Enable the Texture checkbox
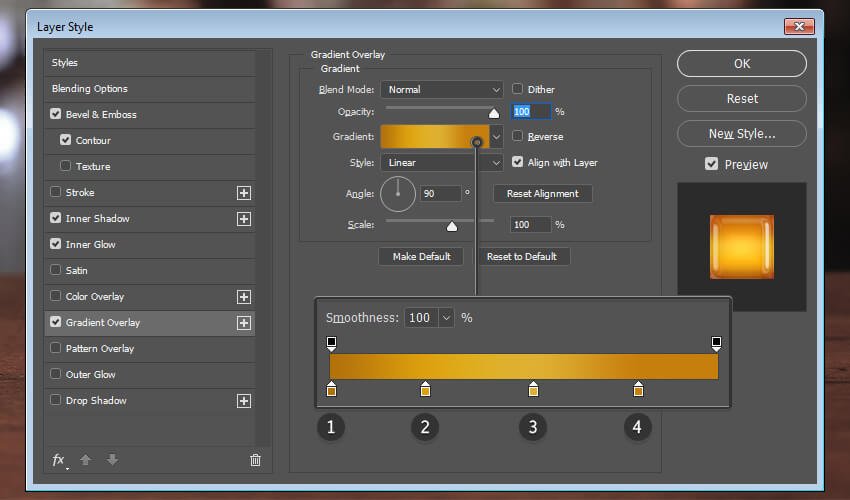Screen dimensions: 850x500 click(x=66, y=166)
